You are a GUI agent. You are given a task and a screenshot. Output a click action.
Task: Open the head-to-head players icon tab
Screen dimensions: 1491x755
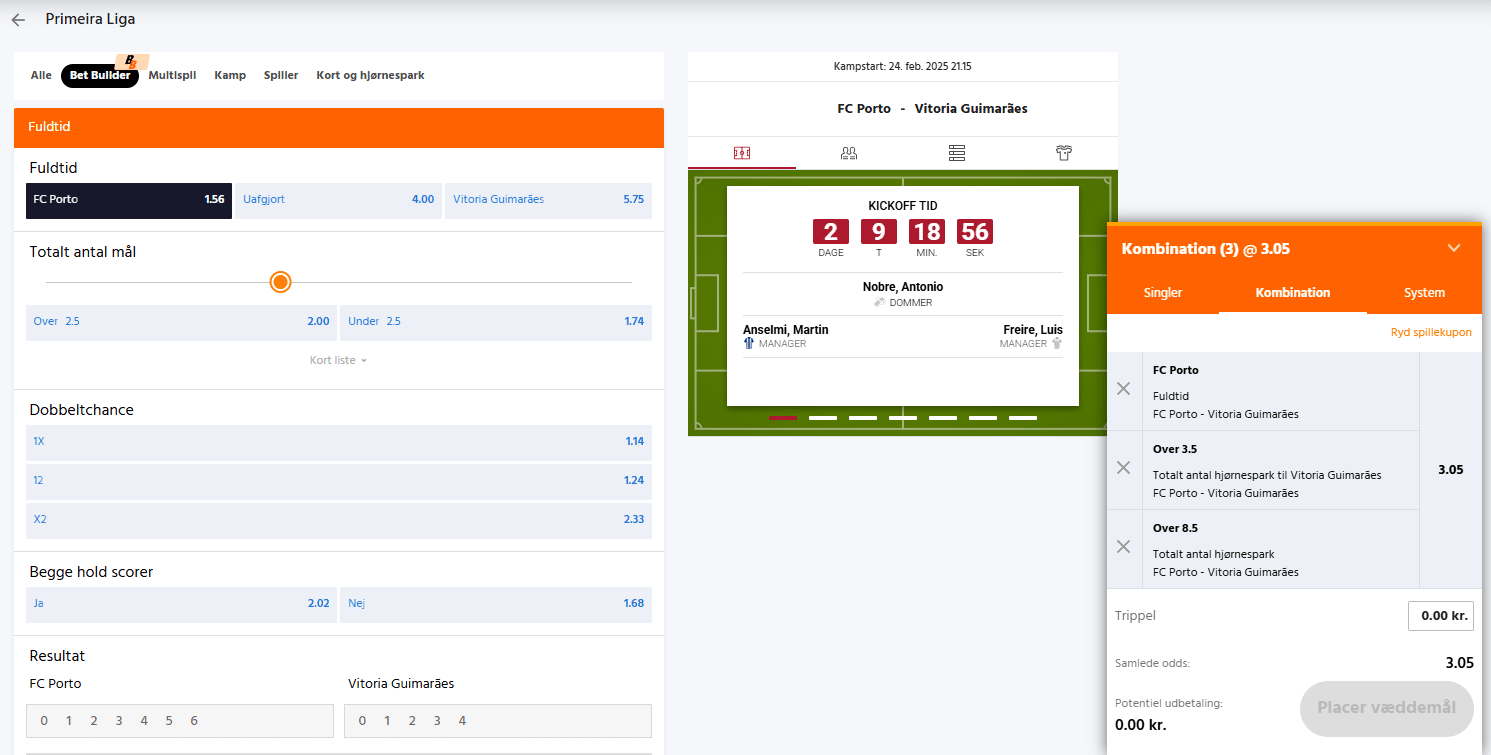click(849, 153)
